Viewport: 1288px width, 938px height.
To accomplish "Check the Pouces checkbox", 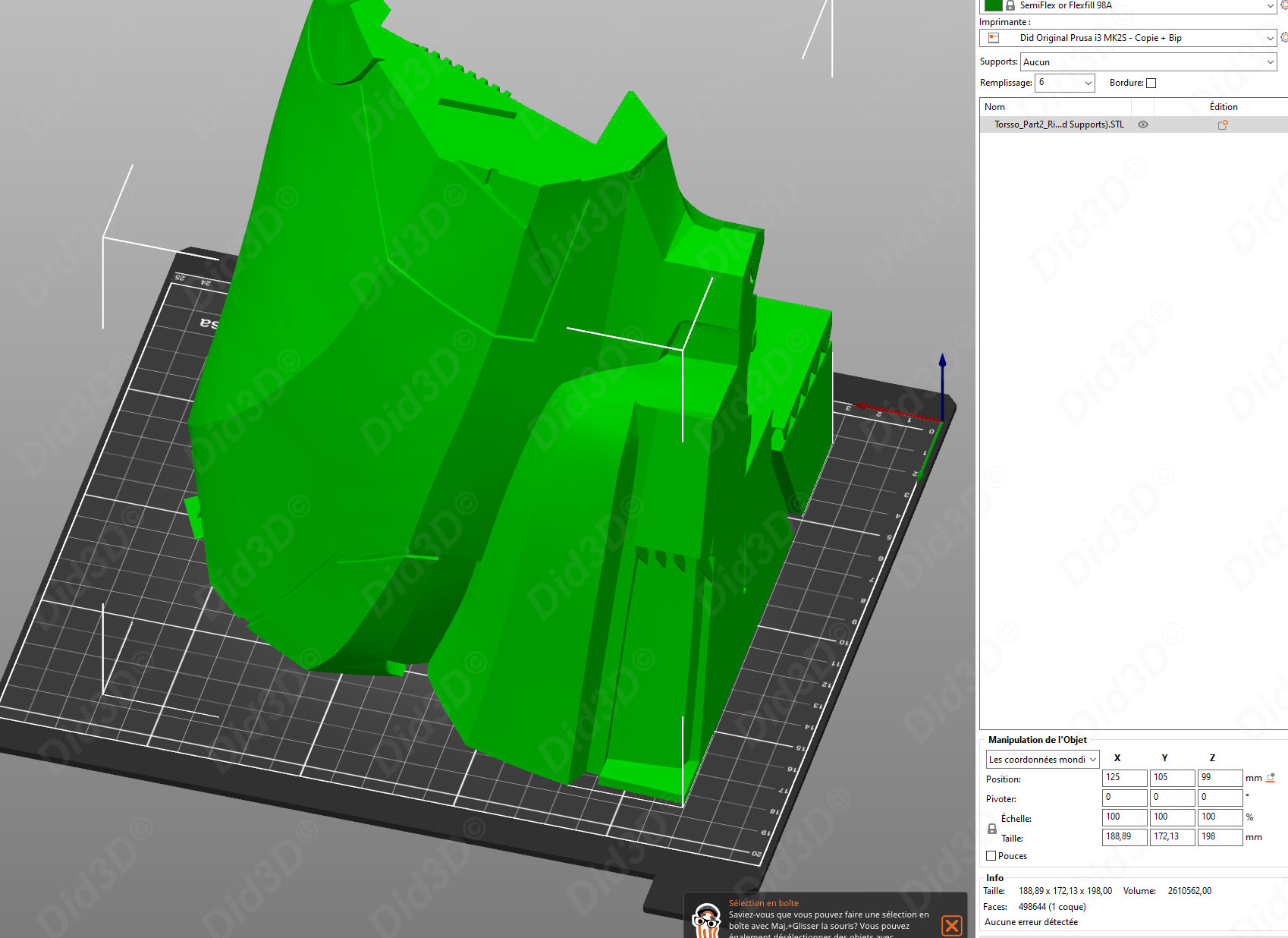I will click(991, 856).
